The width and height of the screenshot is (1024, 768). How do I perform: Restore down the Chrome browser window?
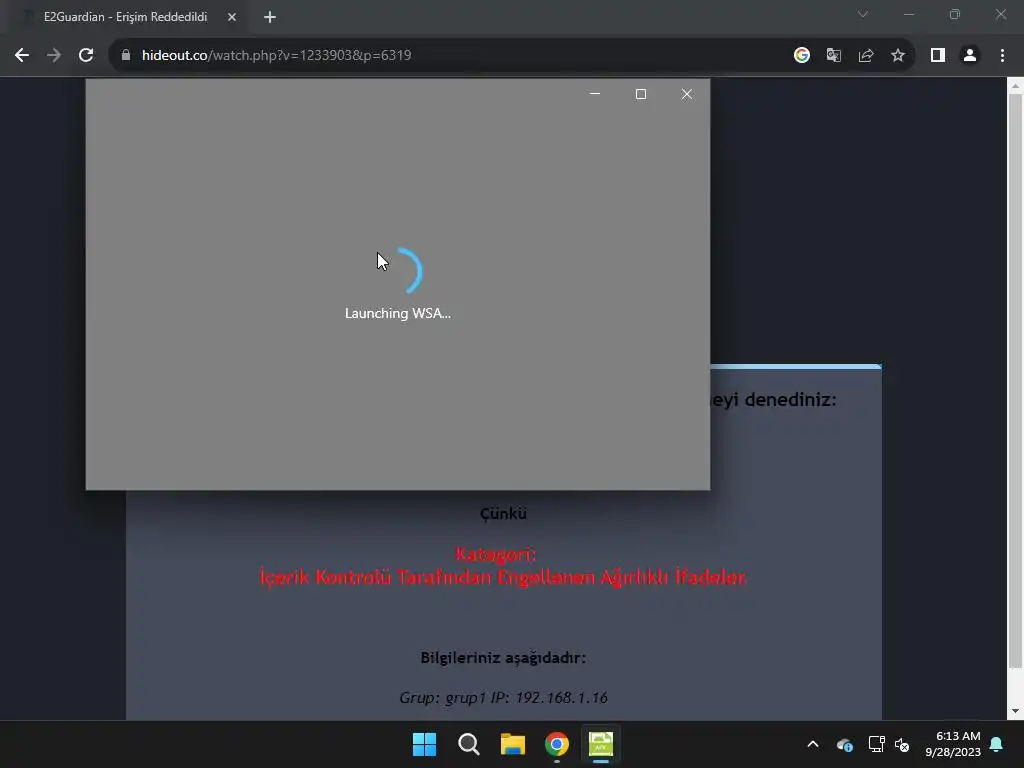(x=955, y=14)
